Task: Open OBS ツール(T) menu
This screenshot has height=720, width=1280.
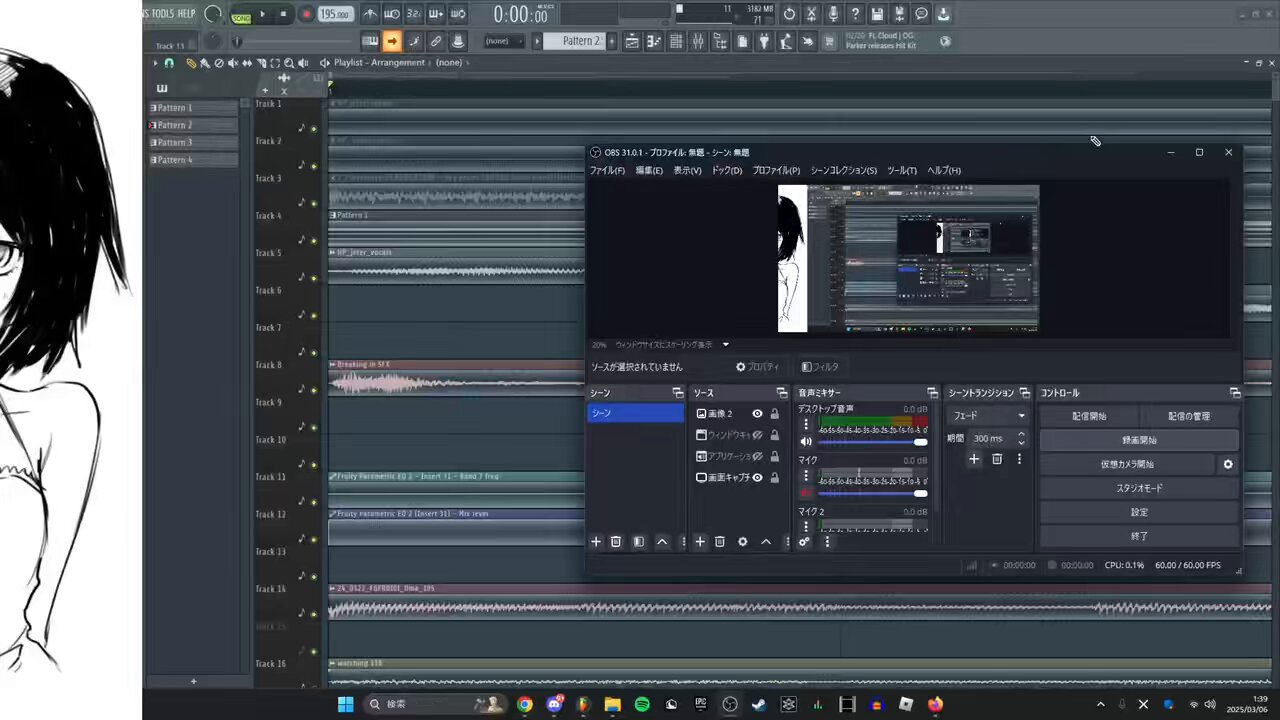Action: coord(902,171)
